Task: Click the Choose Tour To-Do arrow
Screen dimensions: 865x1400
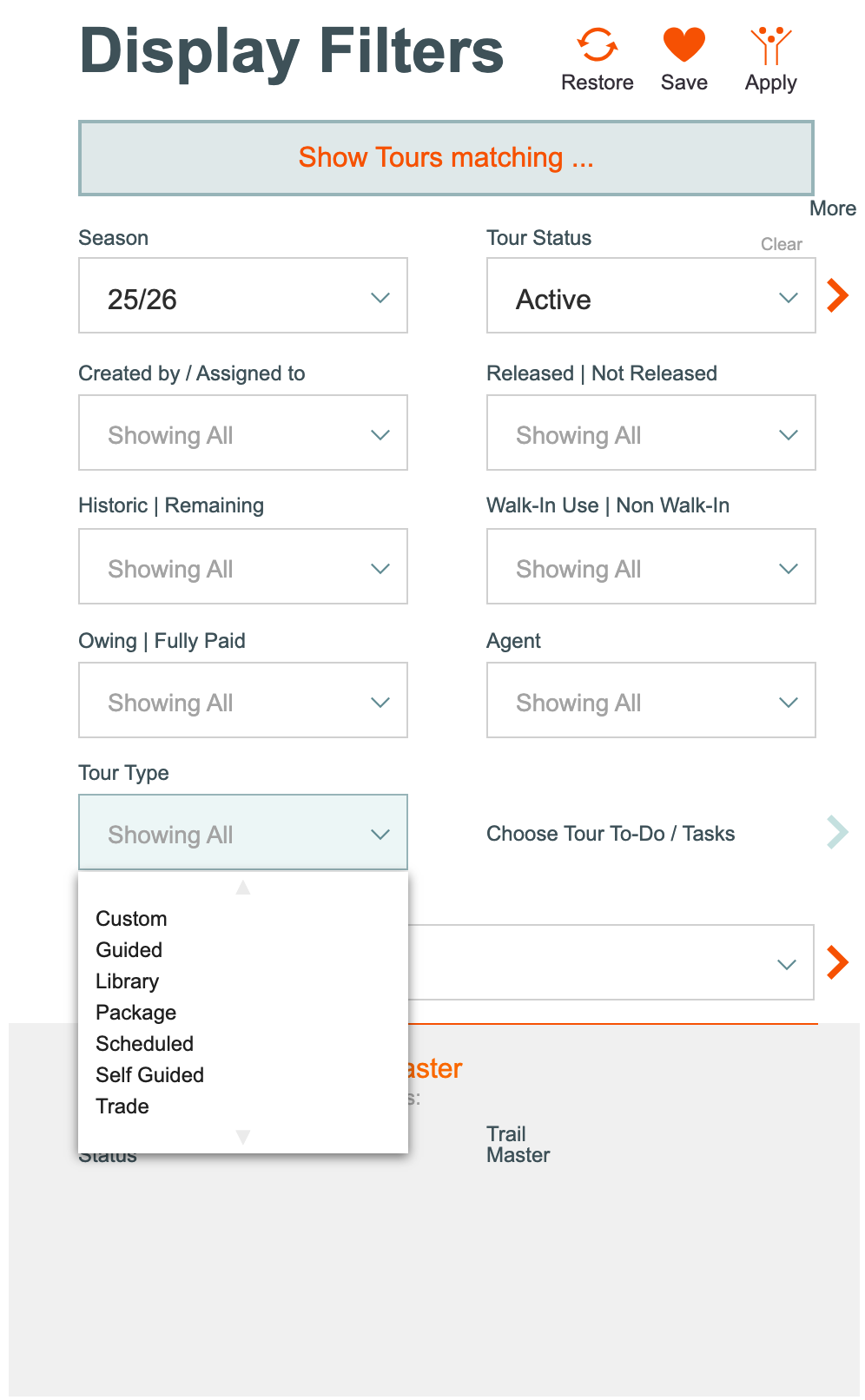Action: coord(837,832)
